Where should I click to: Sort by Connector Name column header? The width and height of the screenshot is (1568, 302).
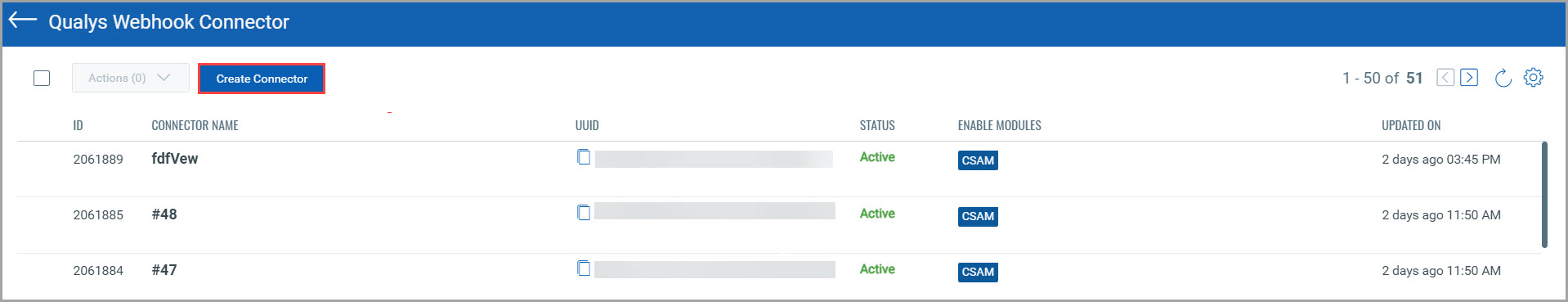[x=195, y=125]
